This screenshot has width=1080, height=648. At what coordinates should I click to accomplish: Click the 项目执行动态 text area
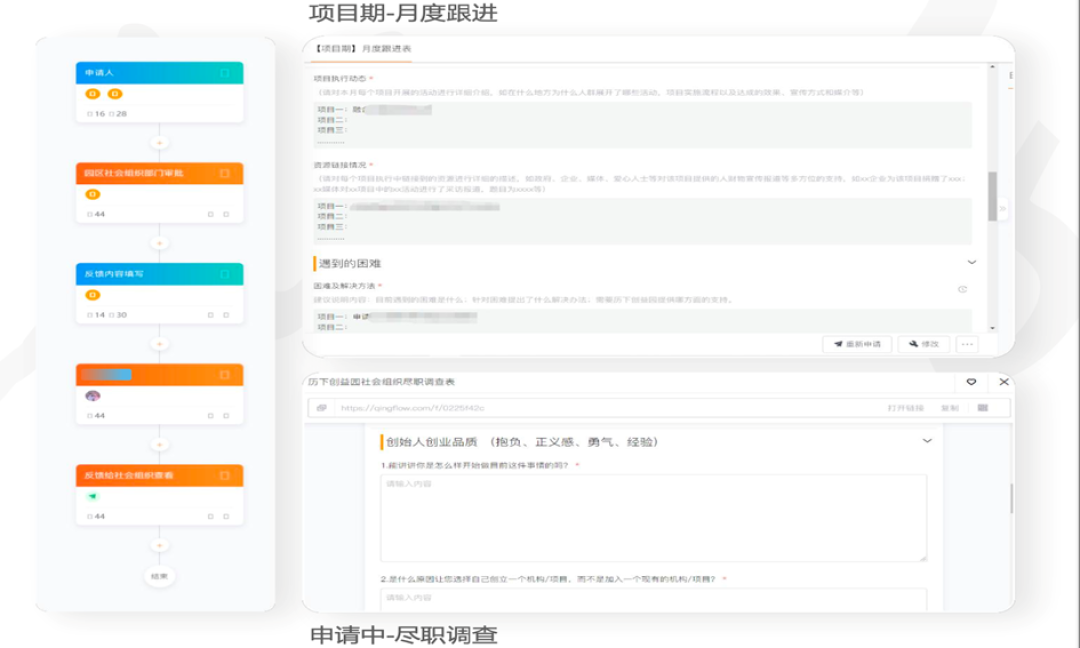pos(643,125)
